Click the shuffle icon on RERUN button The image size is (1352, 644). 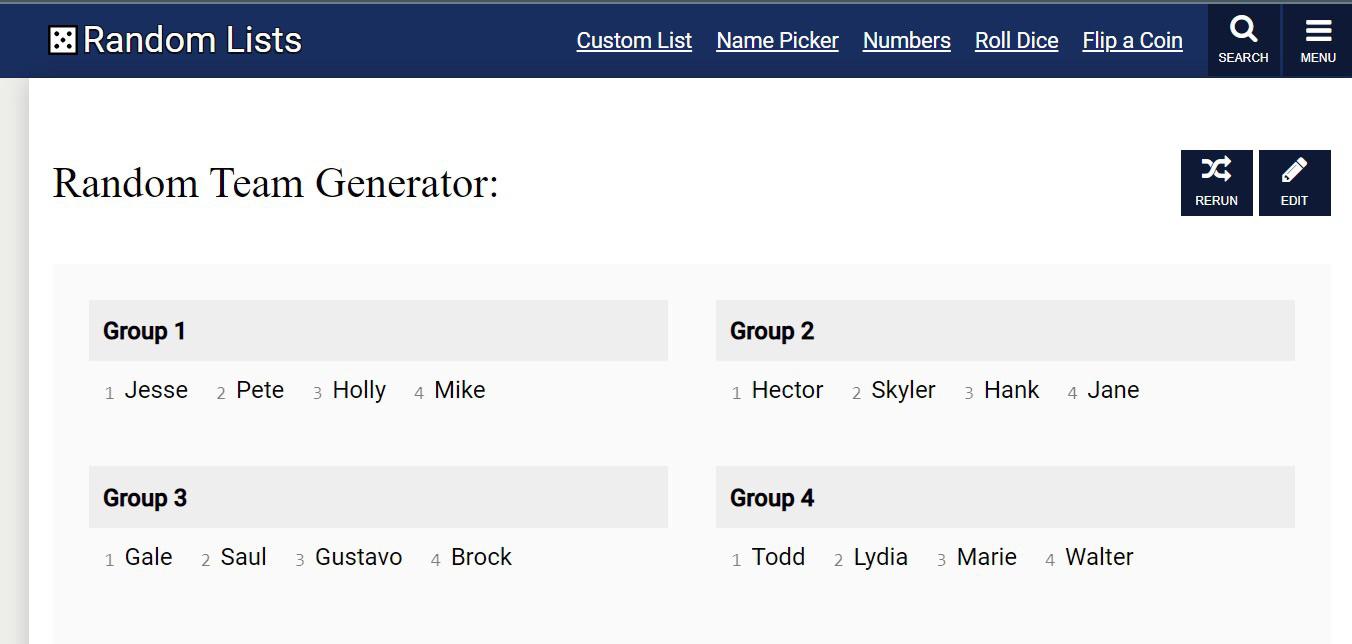[x=1216, y=170]
